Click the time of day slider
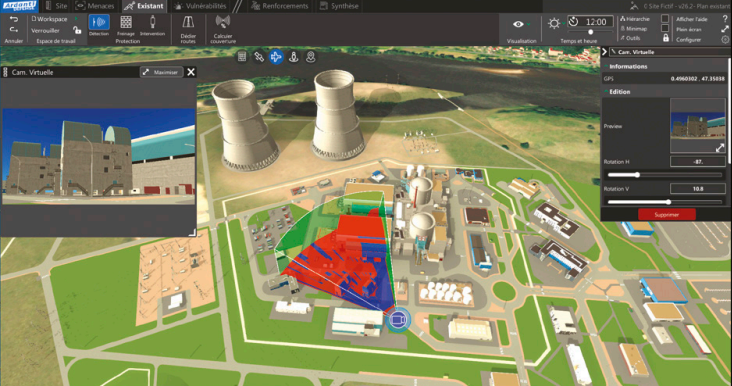The image size is (732, 386). [x=590, y=32]
